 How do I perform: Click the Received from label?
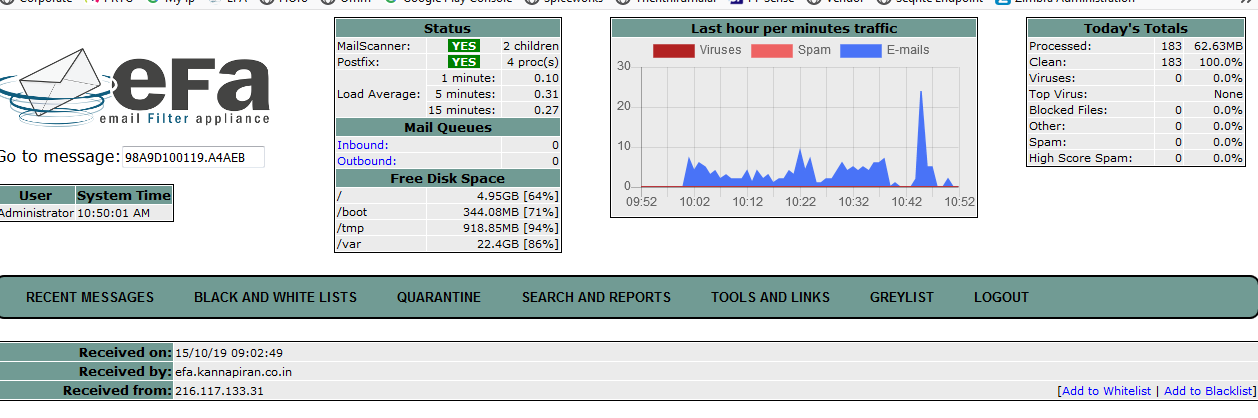pyautogui.click(x=117, y=391)
